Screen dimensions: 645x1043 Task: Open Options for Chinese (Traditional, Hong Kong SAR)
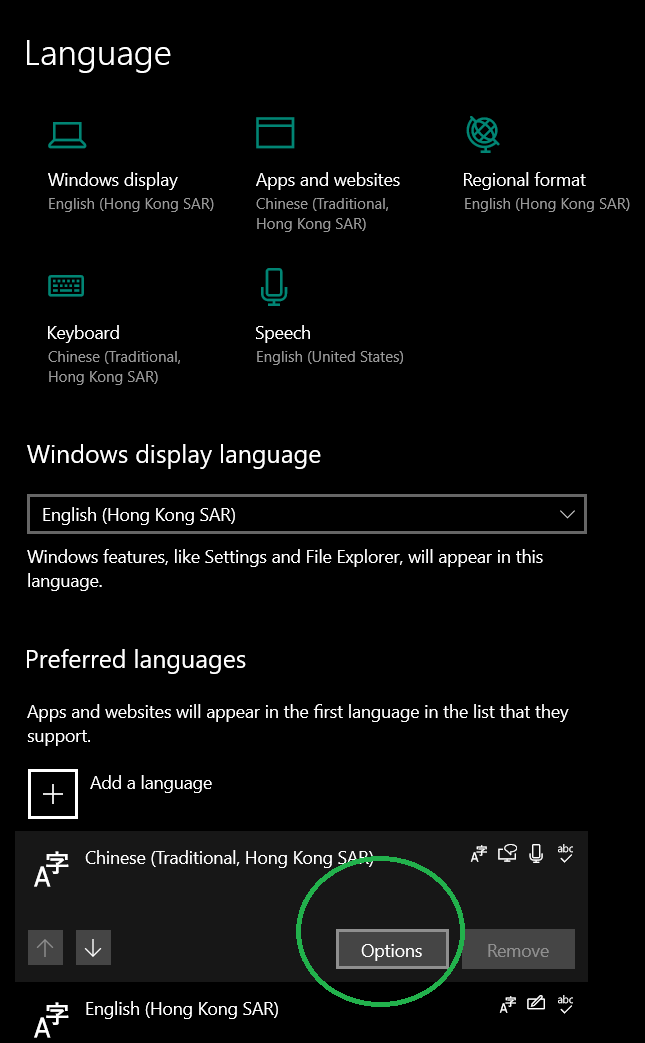coord(392,950)
